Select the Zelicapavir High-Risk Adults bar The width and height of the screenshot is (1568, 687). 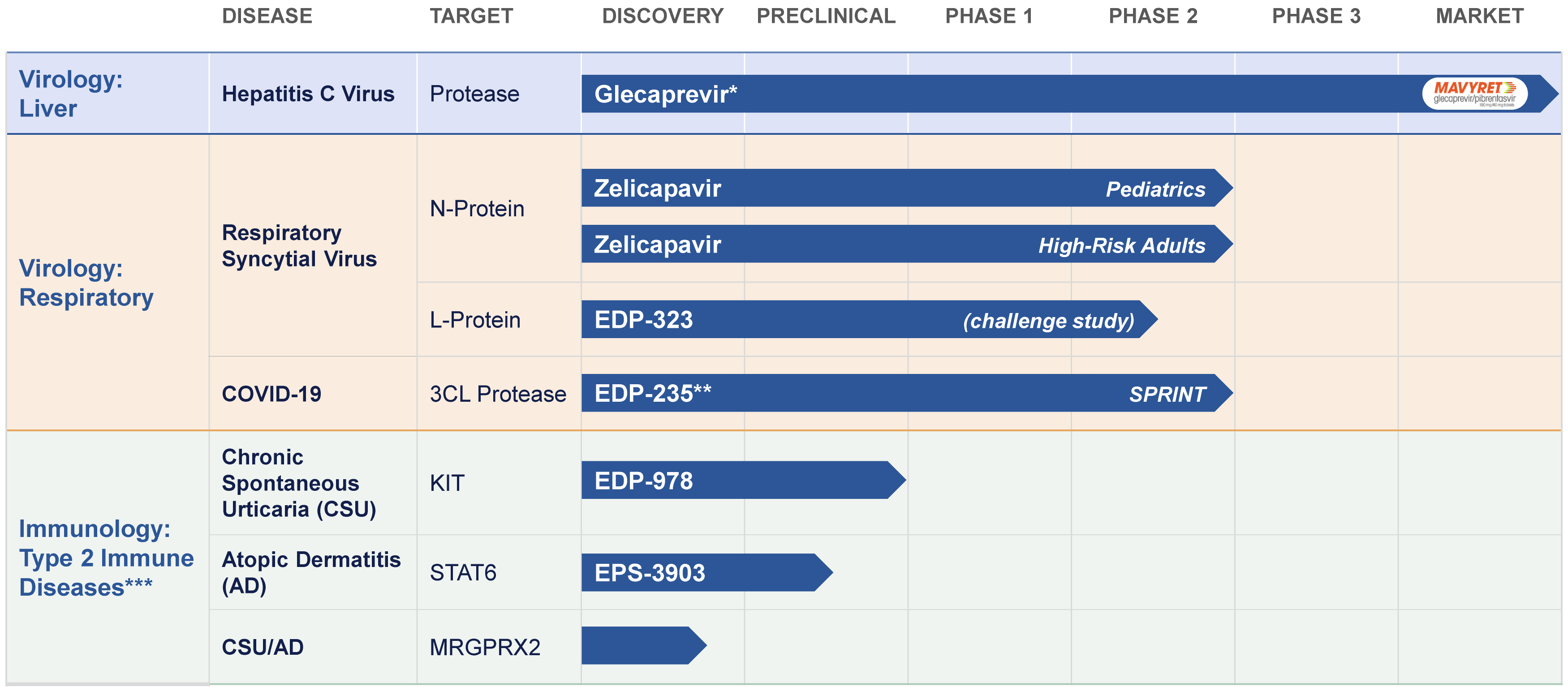tap(901, 244)
